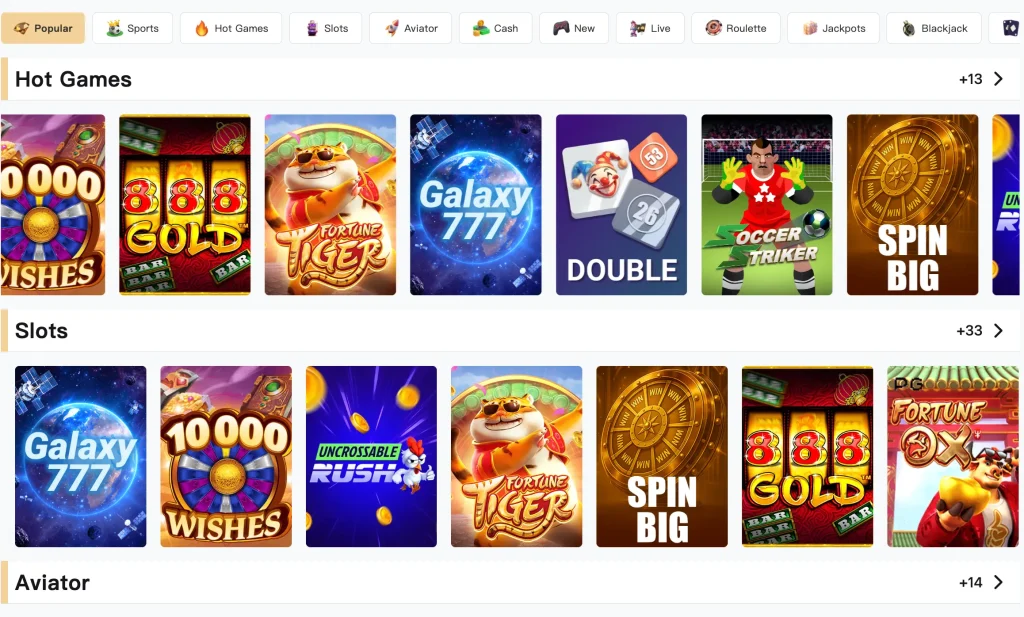Open the Aviator category tab
This screenshot has width=1024, height=617.
pyautogui.click(x=410, y=28)
